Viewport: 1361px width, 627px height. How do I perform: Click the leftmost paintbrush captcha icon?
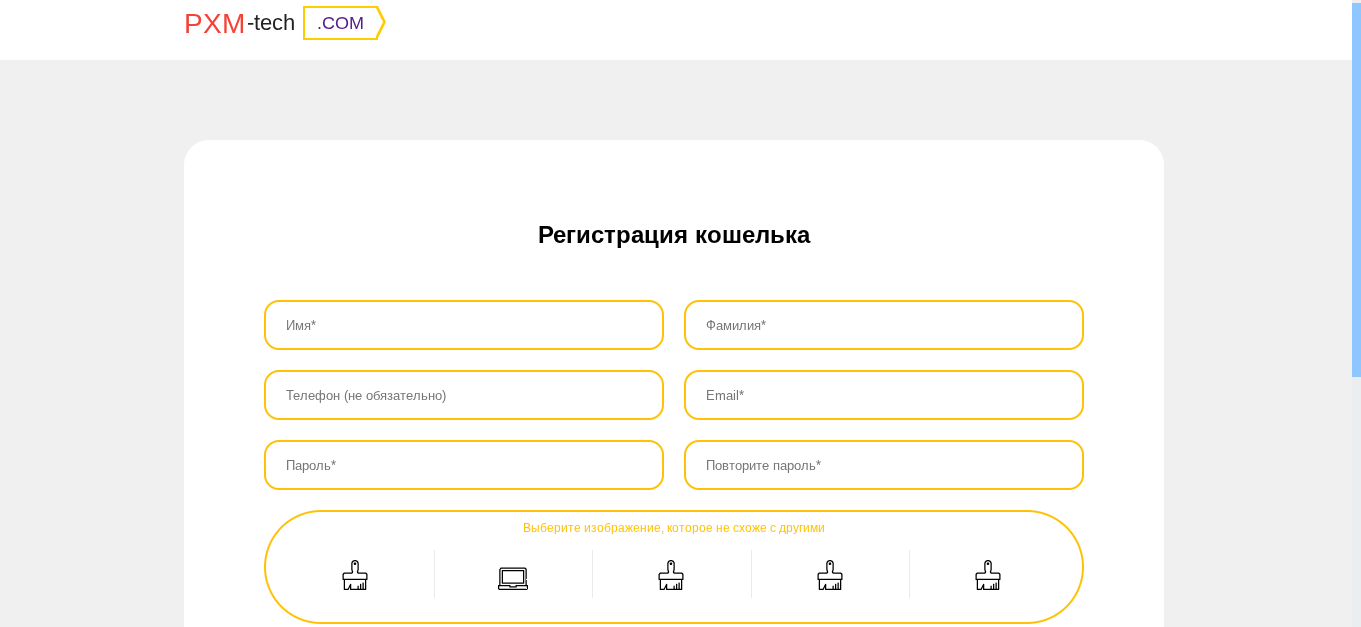(355, 575)
